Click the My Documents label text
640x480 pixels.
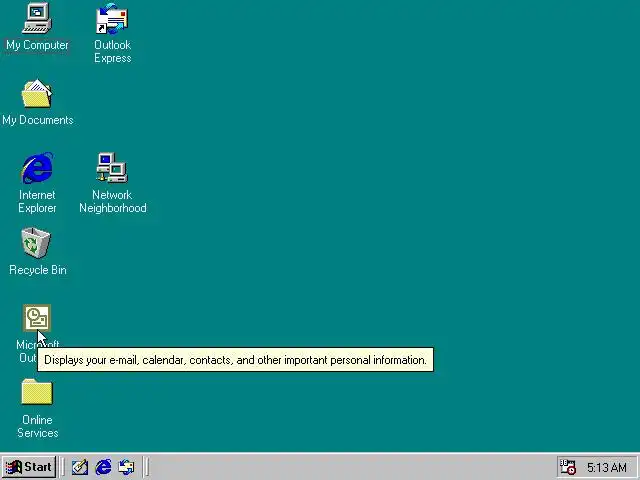[x=38, y=120]
